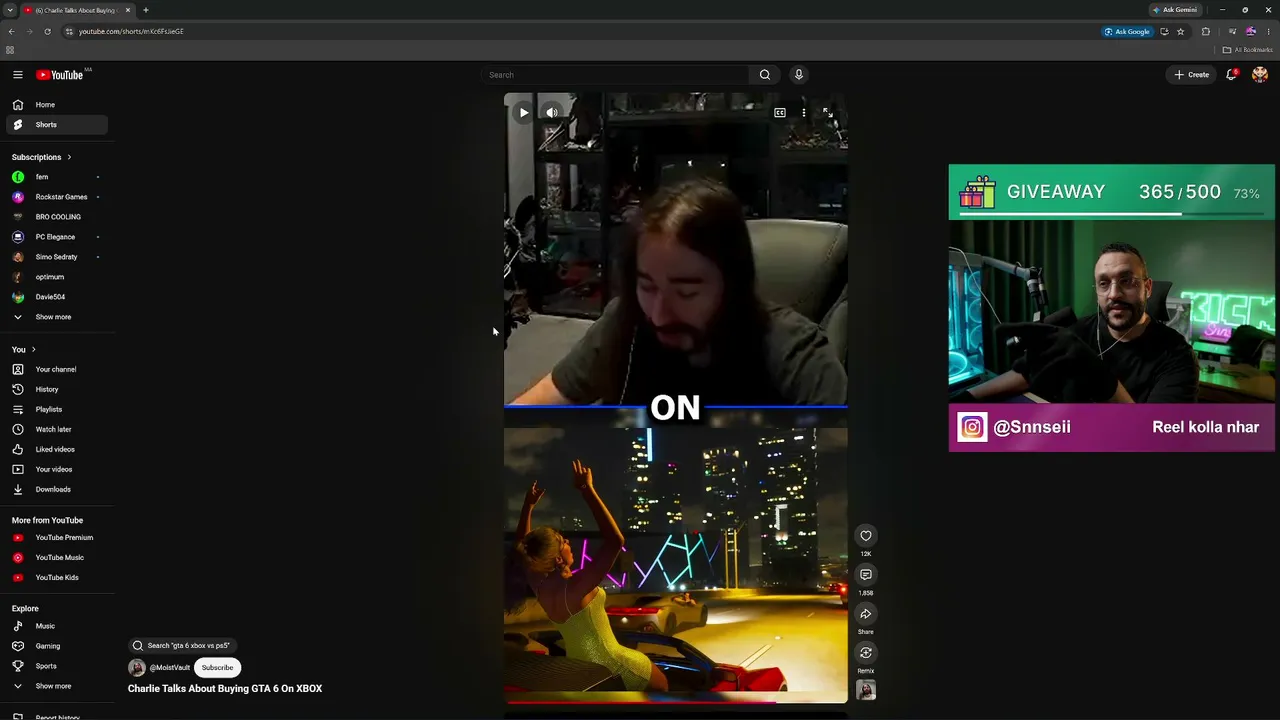Open the Davie504 subscription
1280x720 pixels.
[57, 297]
